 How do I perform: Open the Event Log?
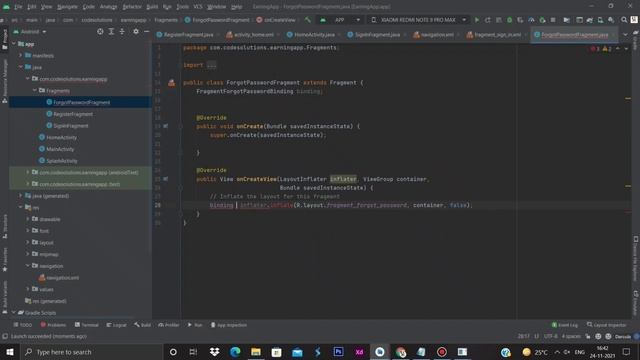tap(565, 325)
